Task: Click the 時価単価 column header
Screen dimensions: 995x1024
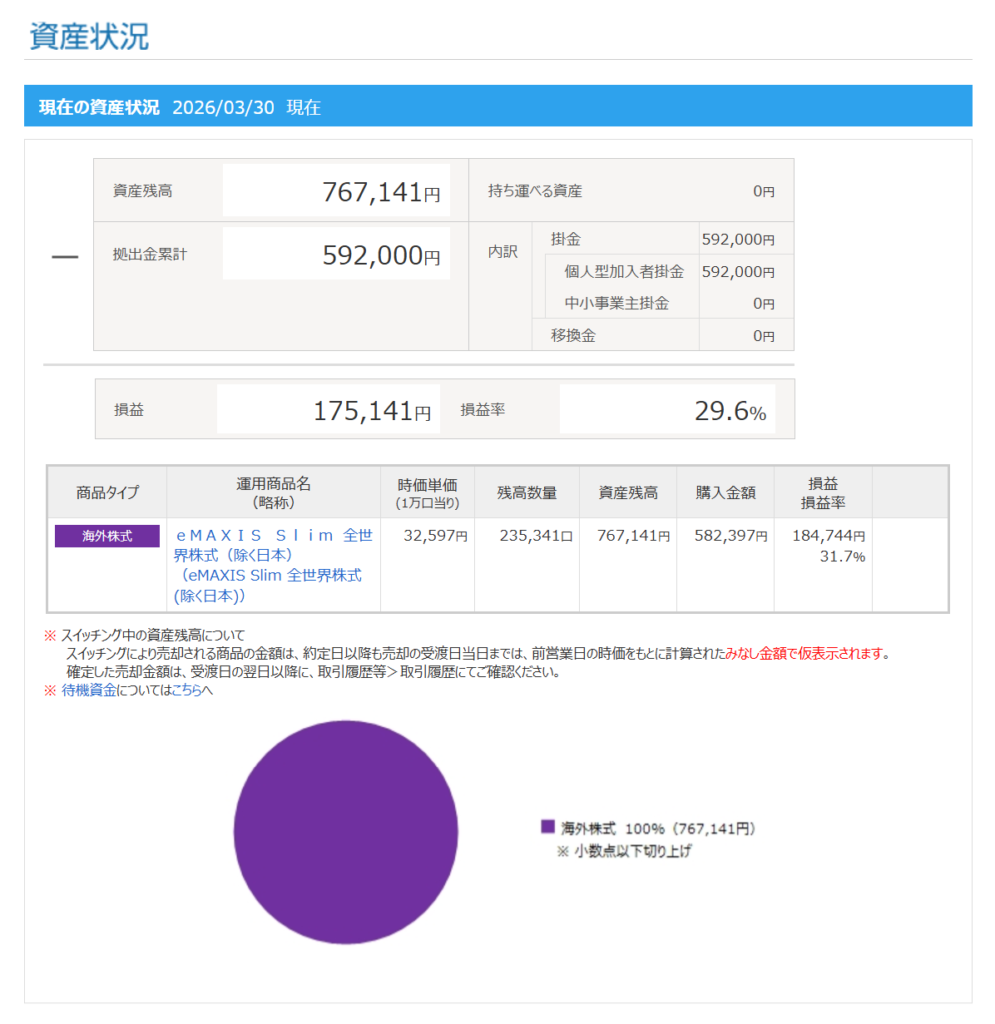Action: (427, 492)
